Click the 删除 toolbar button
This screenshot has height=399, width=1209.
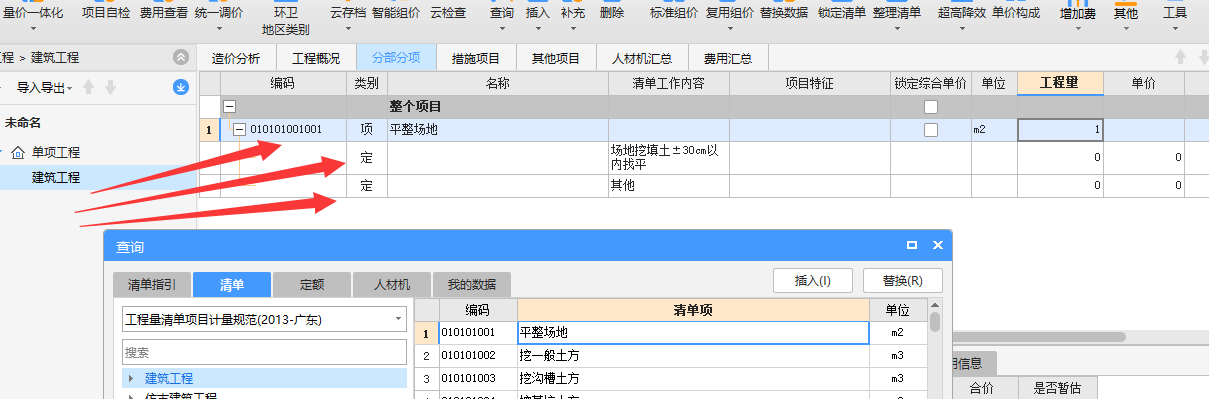click(x=612, y=13)
